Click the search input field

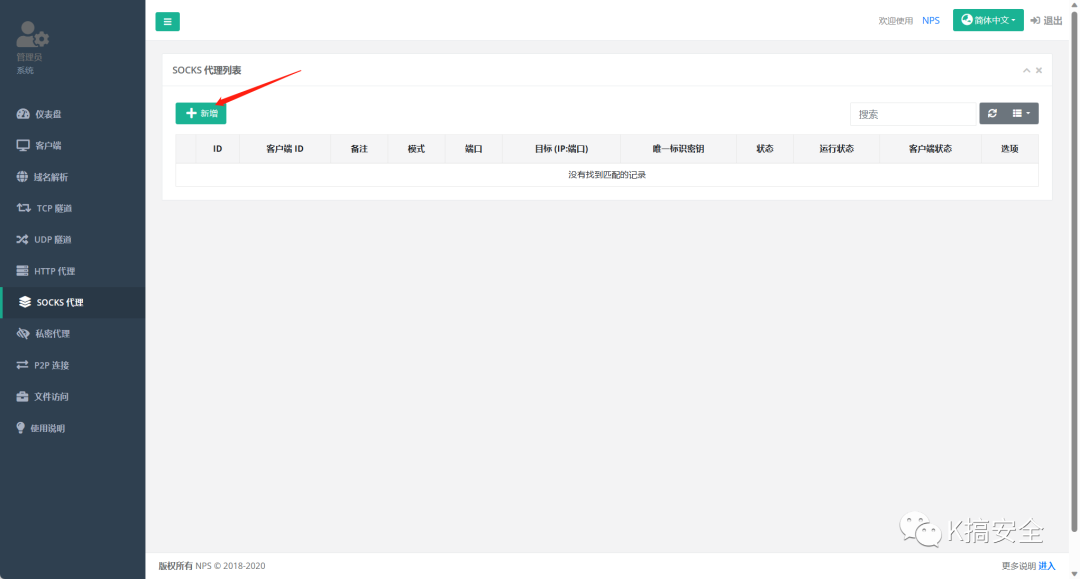913,114
